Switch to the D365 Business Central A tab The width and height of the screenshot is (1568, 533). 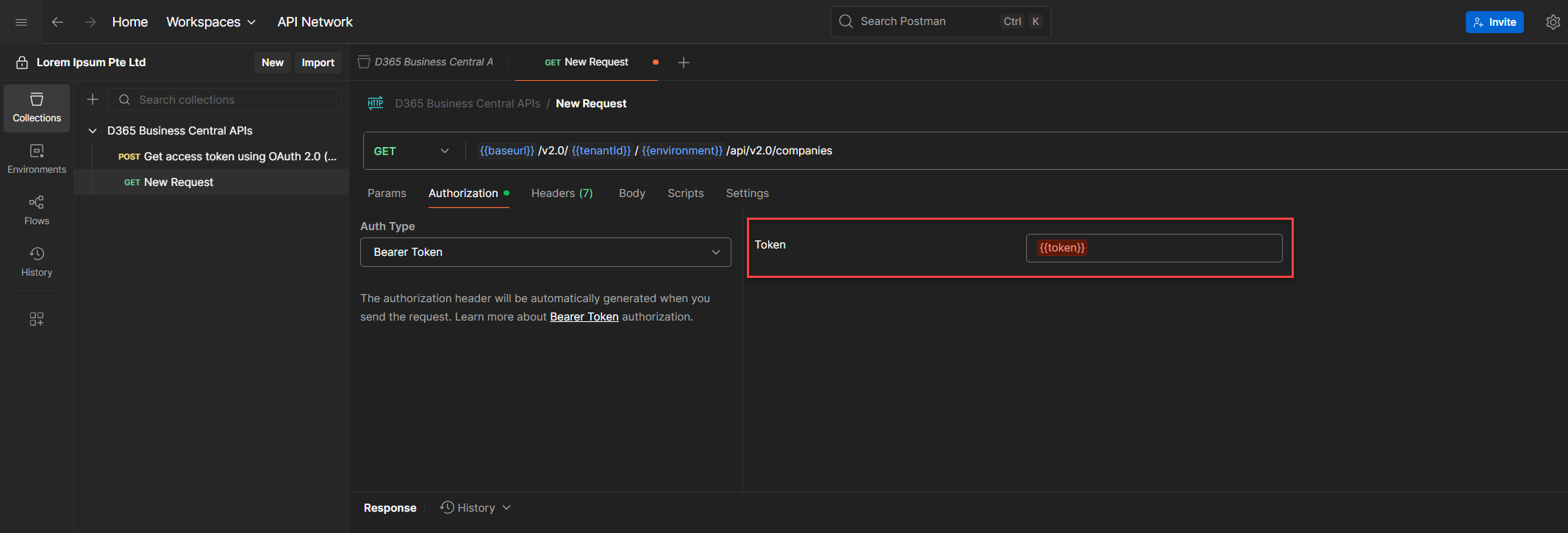pyautogui.click(x=426, y=62)
